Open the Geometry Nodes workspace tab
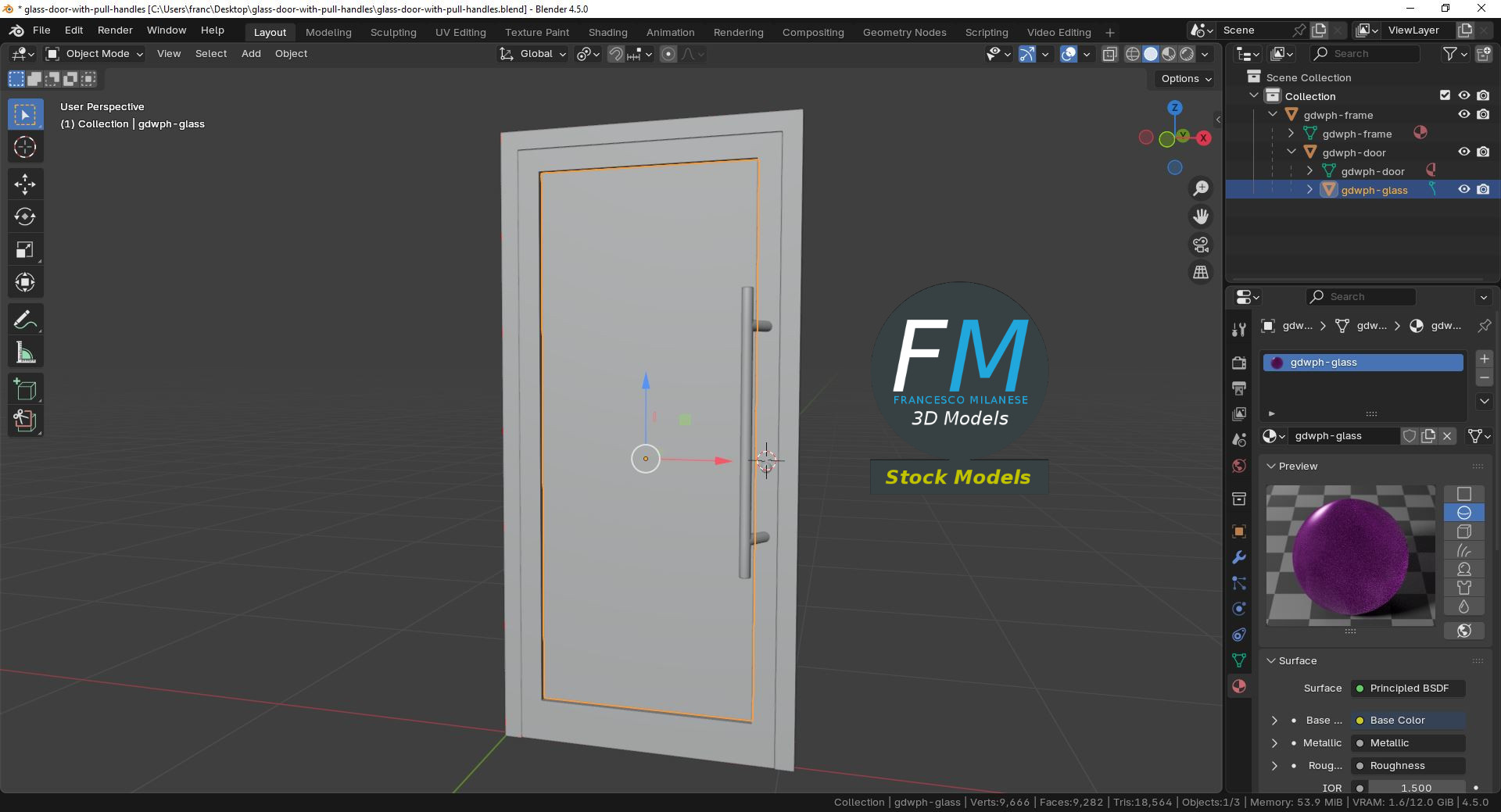The height and width of the screenshot is (812, 1501). point(905,32)
